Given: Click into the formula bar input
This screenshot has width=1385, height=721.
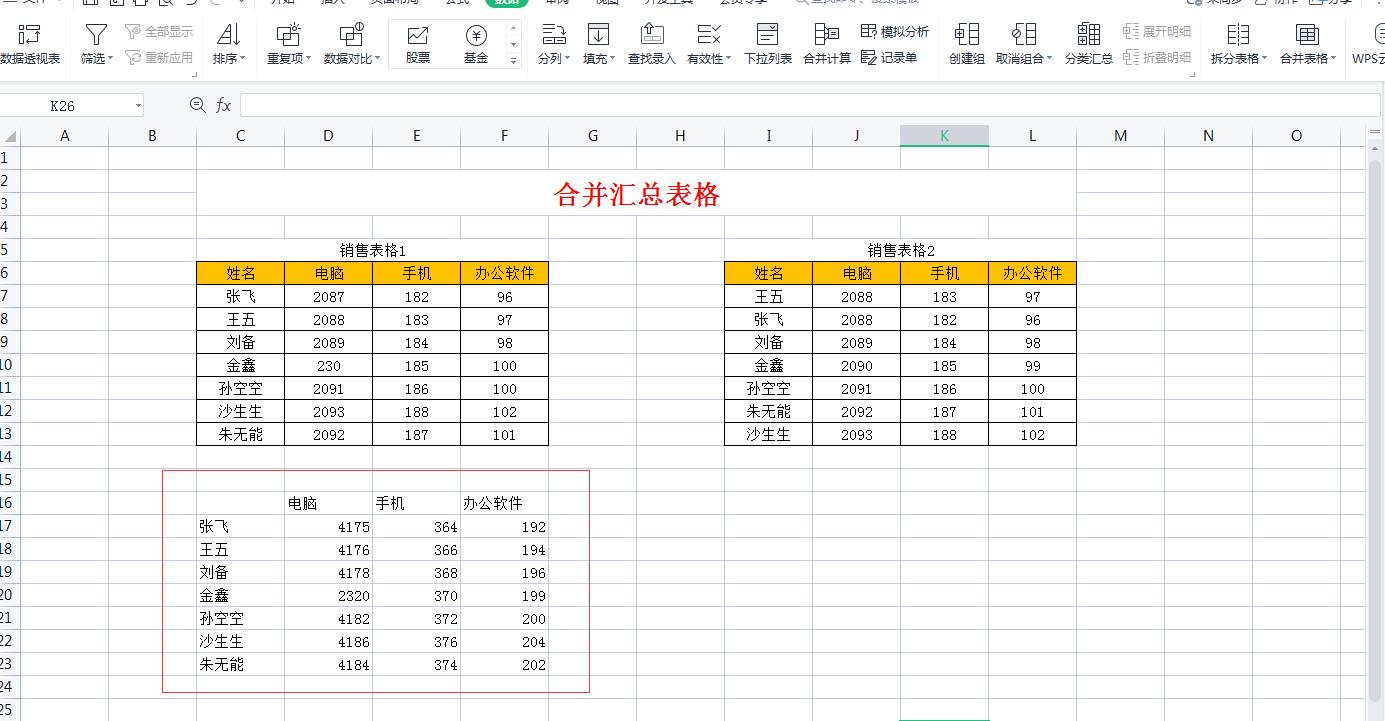Looking at the screenshot, I should point(810,105).
